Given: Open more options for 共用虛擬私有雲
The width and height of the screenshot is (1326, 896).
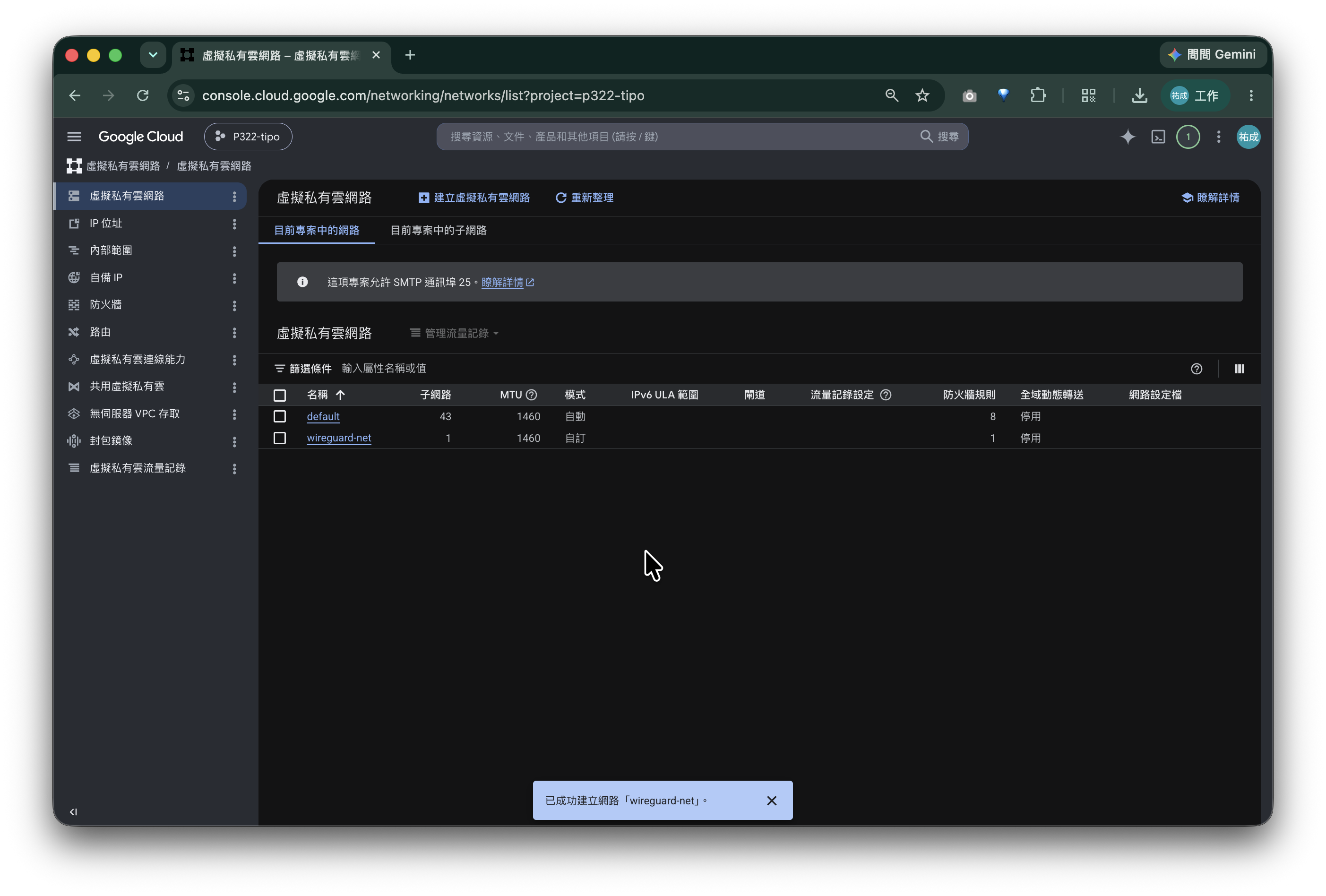Looking at the screenshot, I should tap(234, 387).
